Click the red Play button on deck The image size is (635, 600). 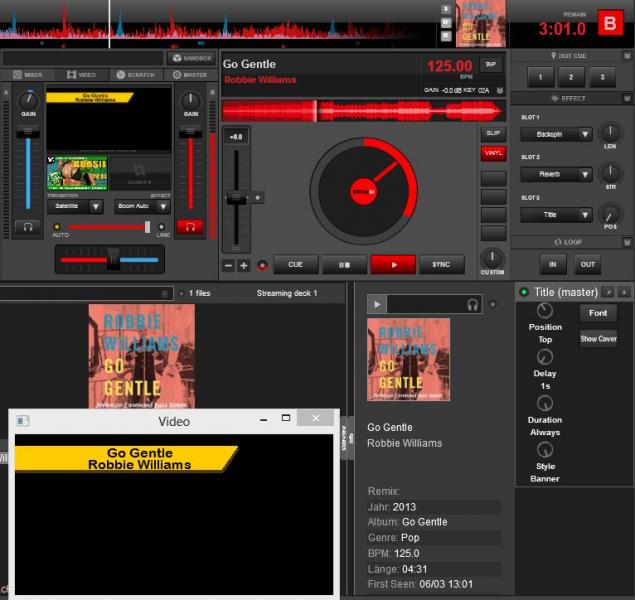click(392, 265)
